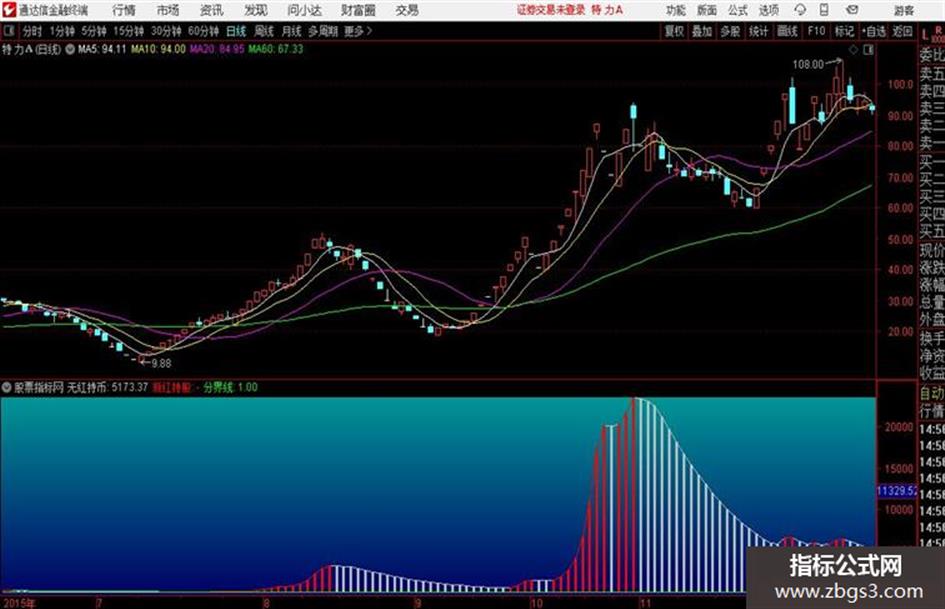Click the 分界线: 1.00 indicator value
Screen dimensions: 945x609
230,387
